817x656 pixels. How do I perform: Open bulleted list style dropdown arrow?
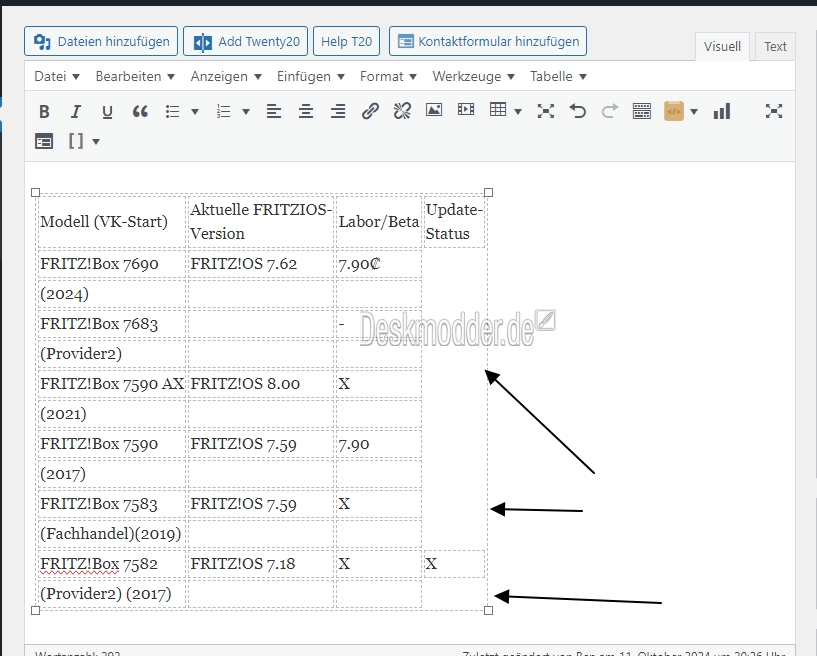point(195,111)
